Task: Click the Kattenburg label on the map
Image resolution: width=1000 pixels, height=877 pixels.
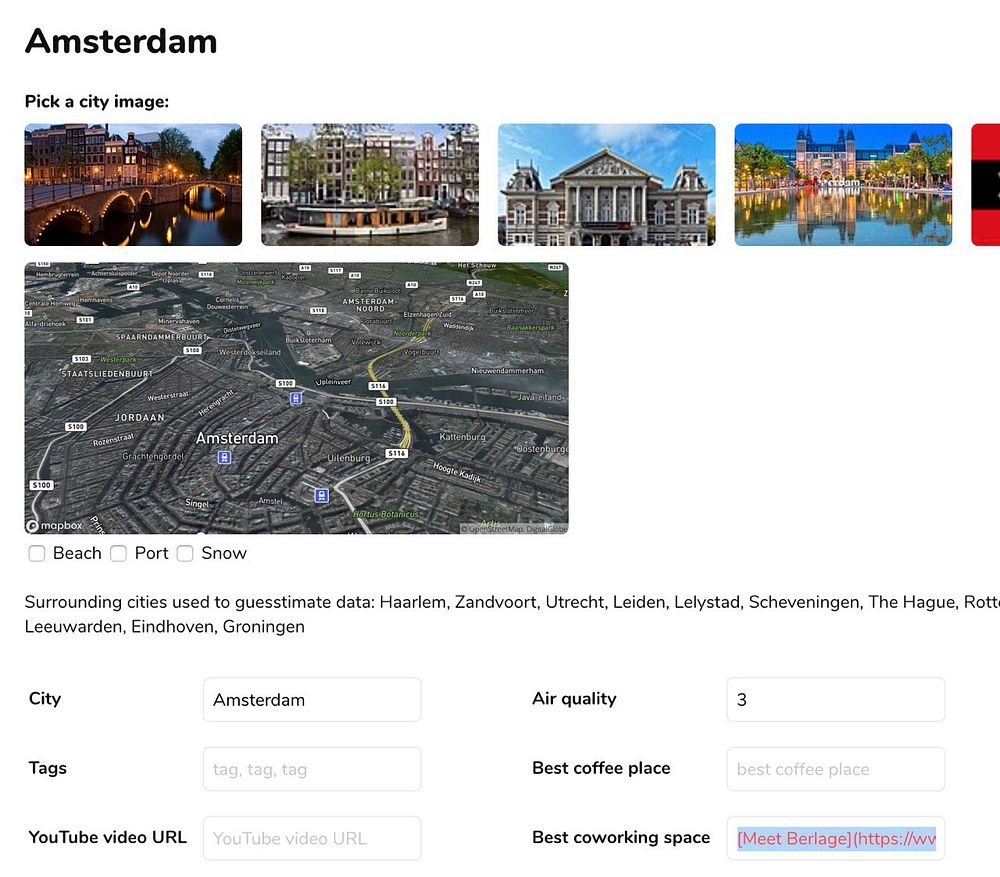Action: (462, 437)
